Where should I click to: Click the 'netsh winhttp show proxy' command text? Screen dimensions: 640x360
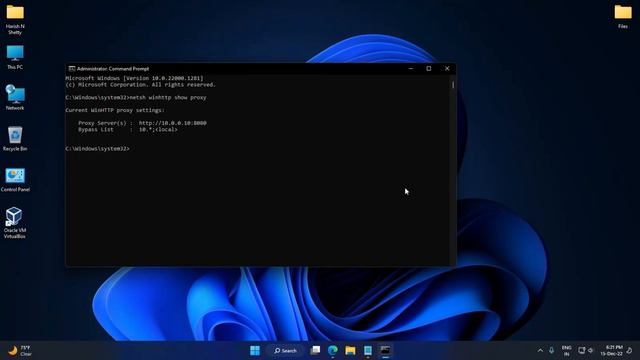(168, 98)
